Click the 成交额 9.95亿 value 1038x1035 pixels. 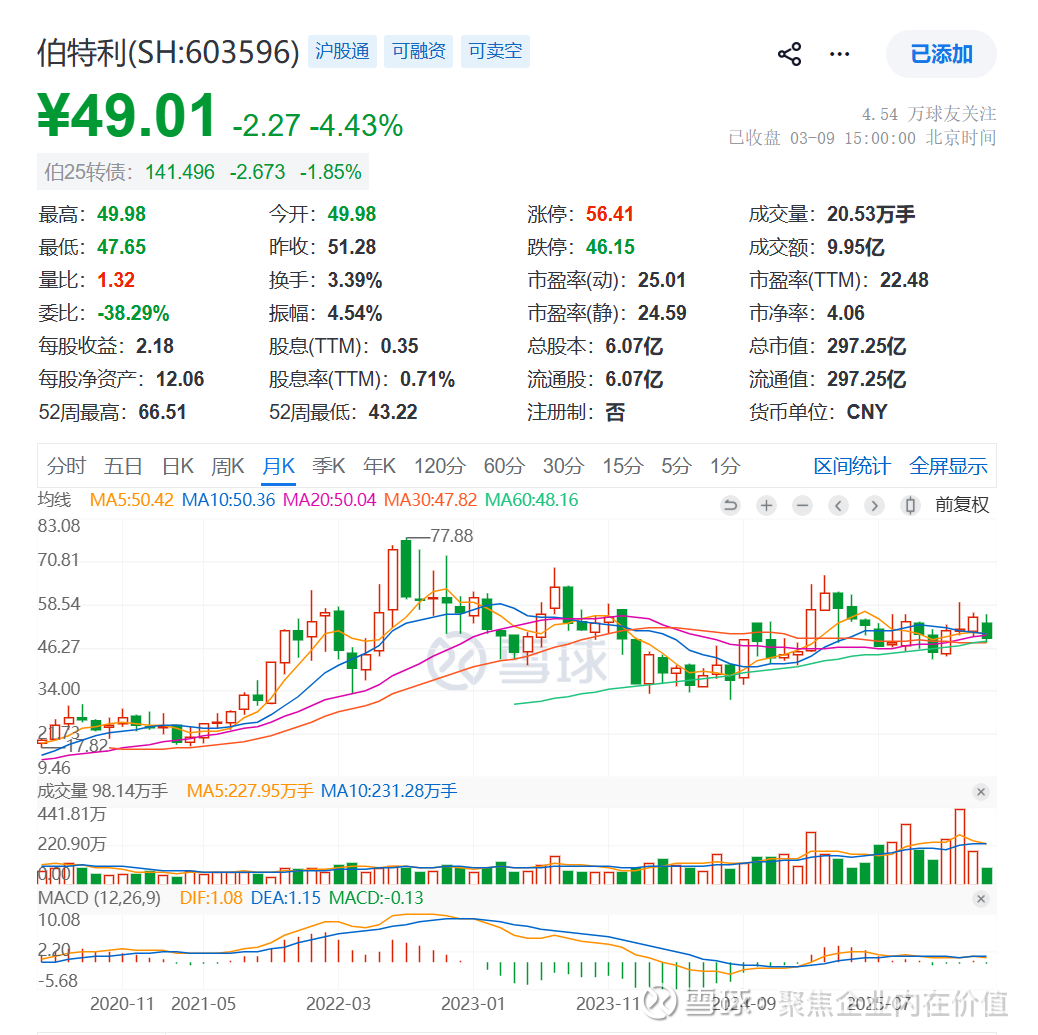[855, 247]
